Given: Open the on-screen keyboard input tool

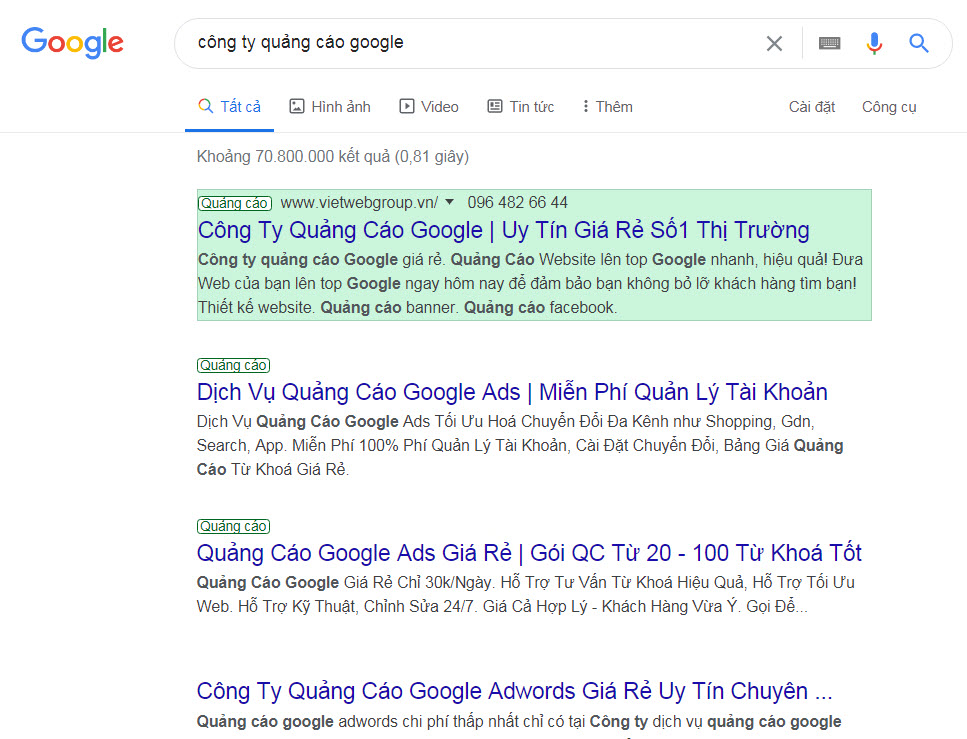Looking at the screenshot, I should coord(829,43).
